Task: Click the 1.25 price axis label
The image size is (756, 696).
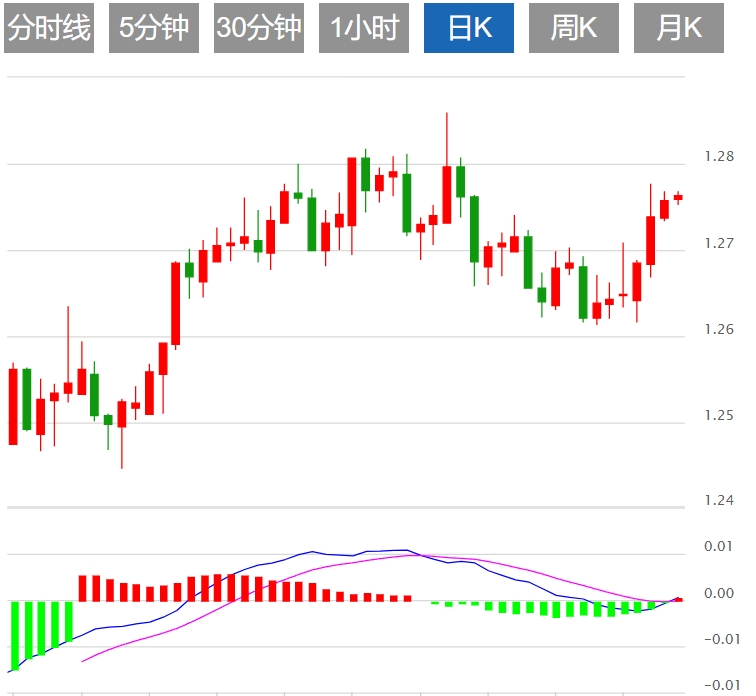Action: tap(719, 415)
